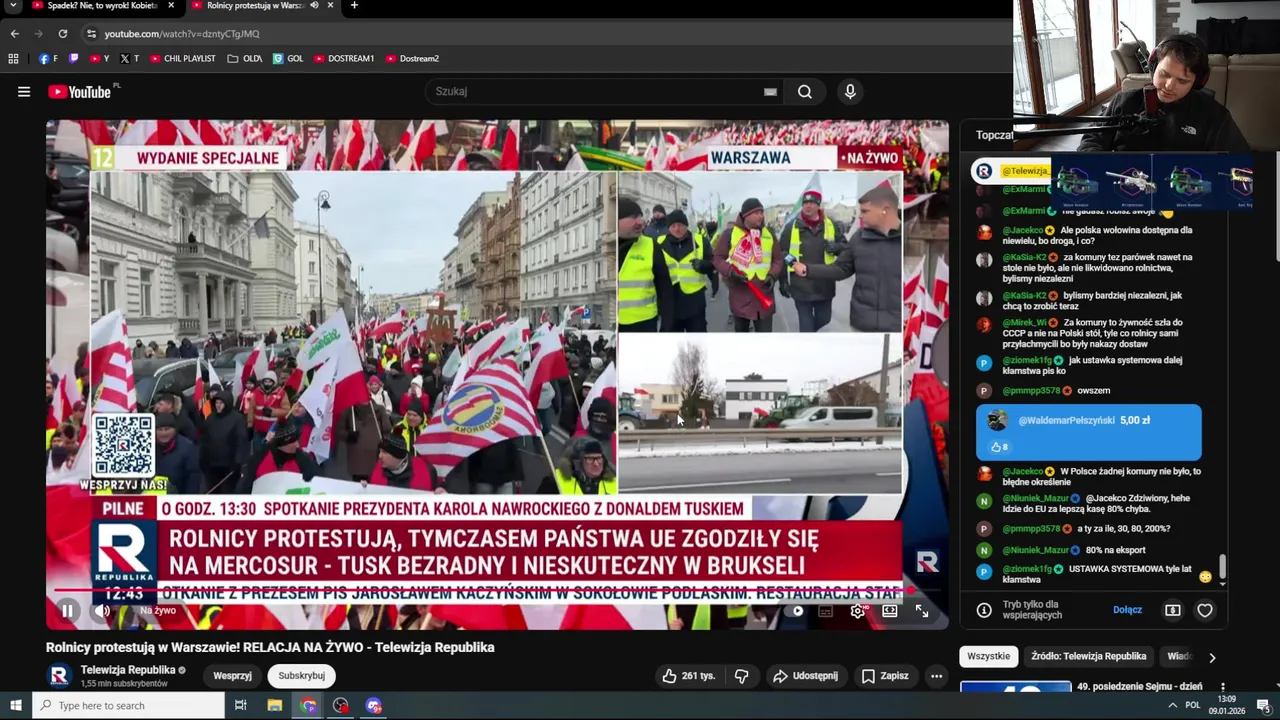Open the 49. posiedzenie Sejmu video thumbnail
1280x720 pixels.
point(1015,687)
